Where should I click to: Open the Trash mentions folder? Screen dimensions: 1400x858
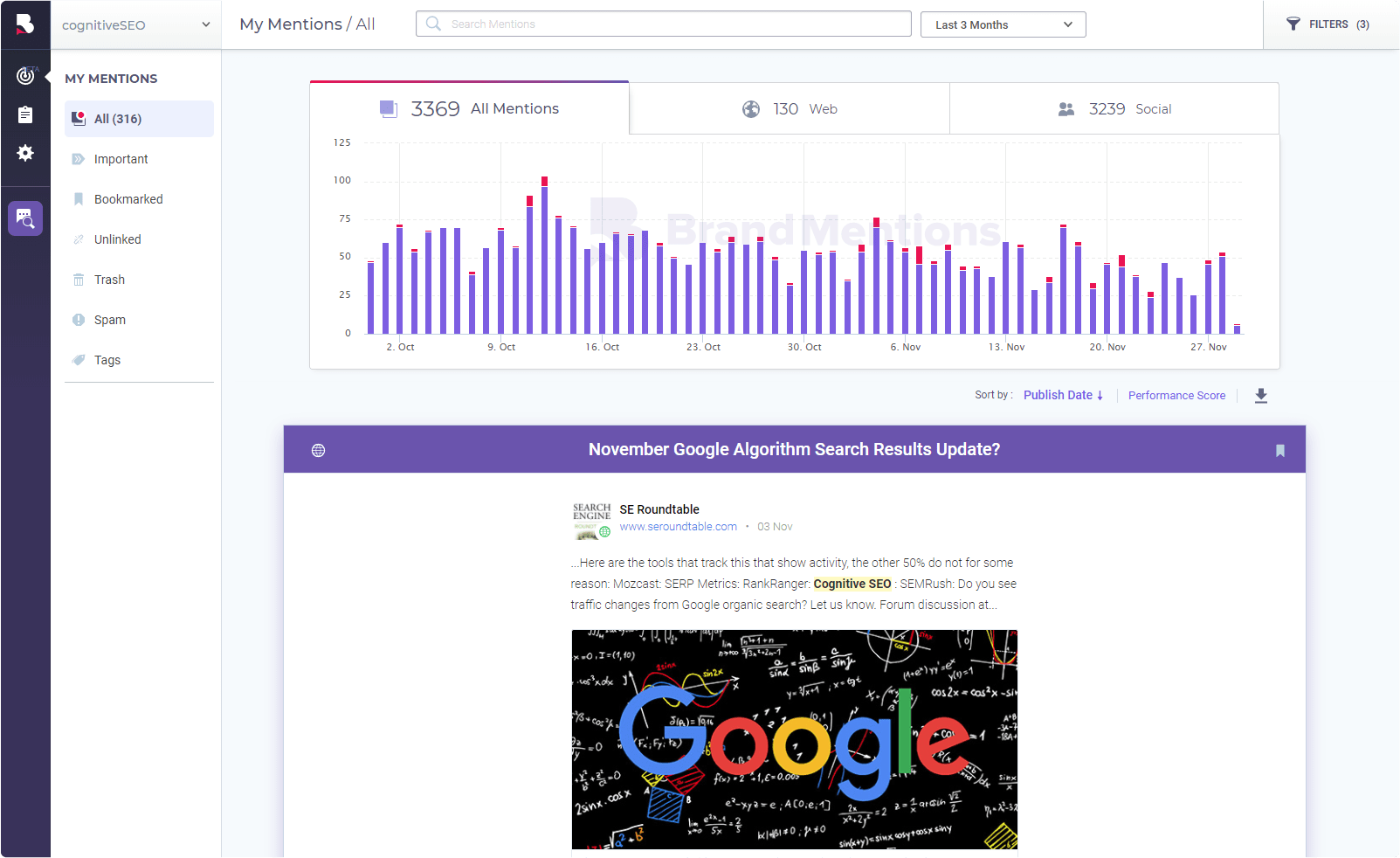pyautogui.click(x=109, y=279)
